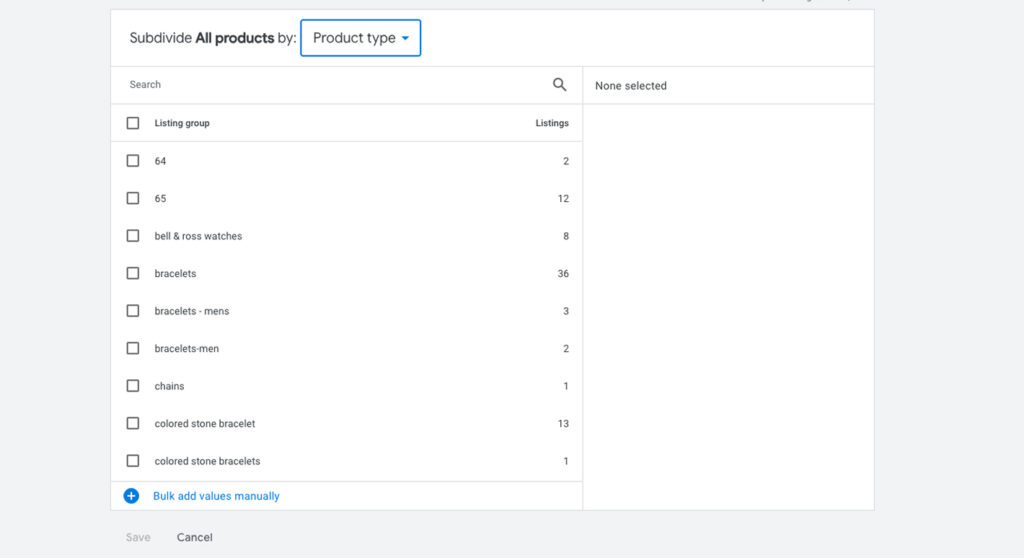This screenshot has width=1024, height=558.
Task: Open the Product type dropdown
Action: coord(360,38)
